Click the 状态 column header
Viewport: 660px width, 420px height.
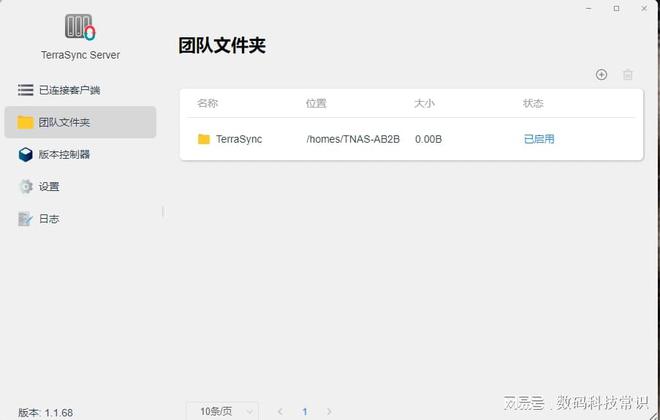(x=533, y=103)
